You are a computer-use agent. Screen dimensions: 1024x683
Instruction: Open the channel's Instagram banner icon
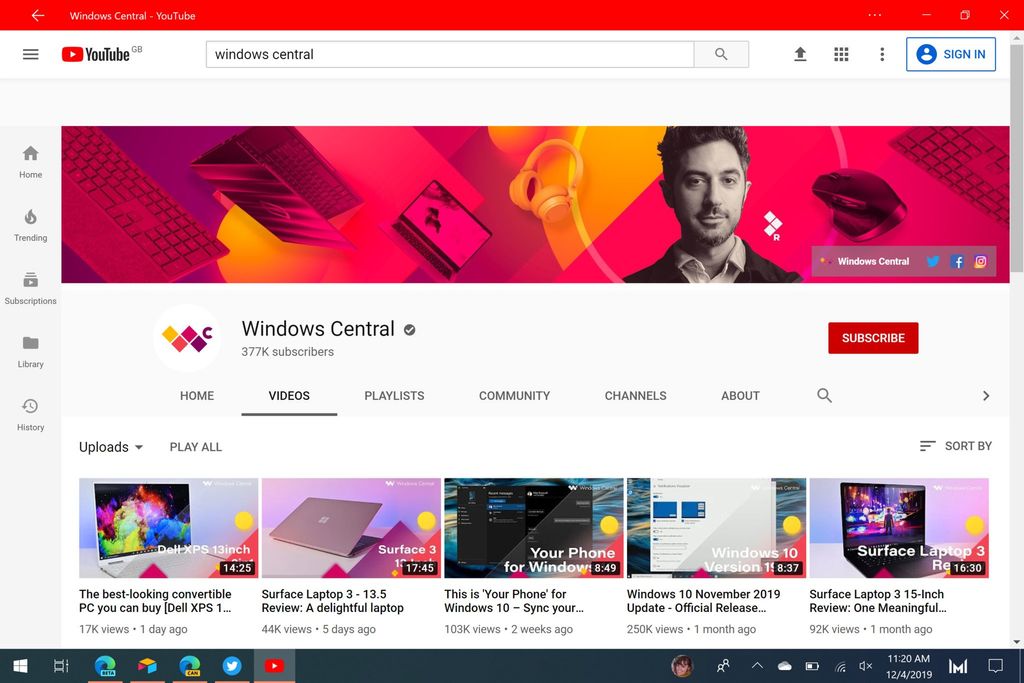click(981, 261)
